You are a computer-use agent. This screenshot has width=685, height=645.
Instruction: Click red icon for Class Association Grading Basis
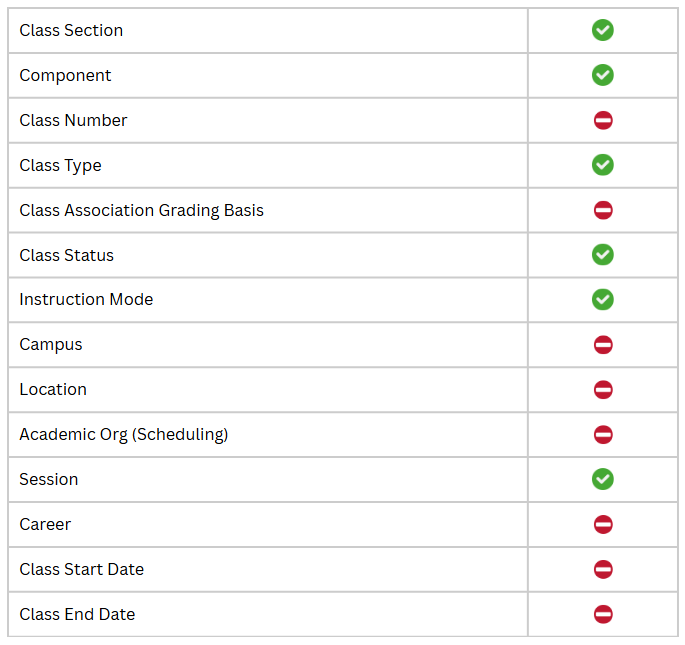[x=603, y=210]
